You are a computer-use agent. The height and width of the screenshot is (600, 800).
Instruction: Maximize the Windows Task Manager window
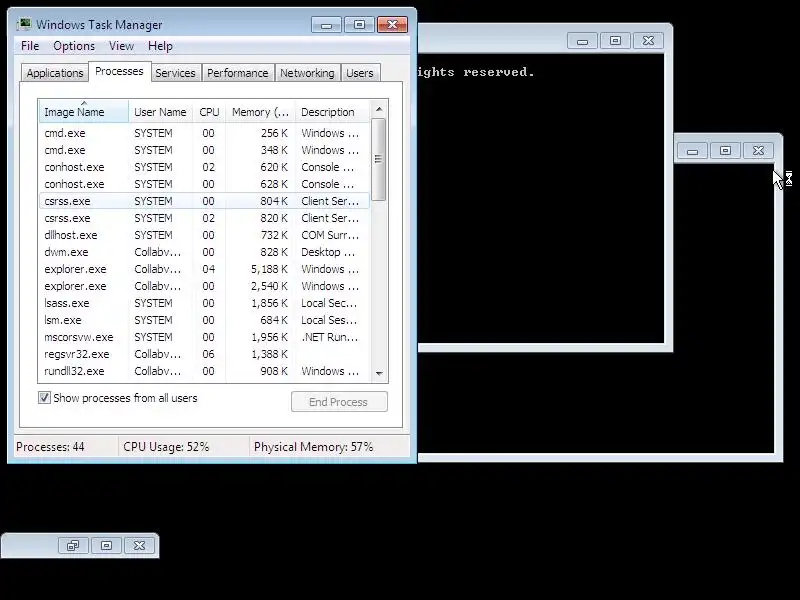[x=359, y=24]
